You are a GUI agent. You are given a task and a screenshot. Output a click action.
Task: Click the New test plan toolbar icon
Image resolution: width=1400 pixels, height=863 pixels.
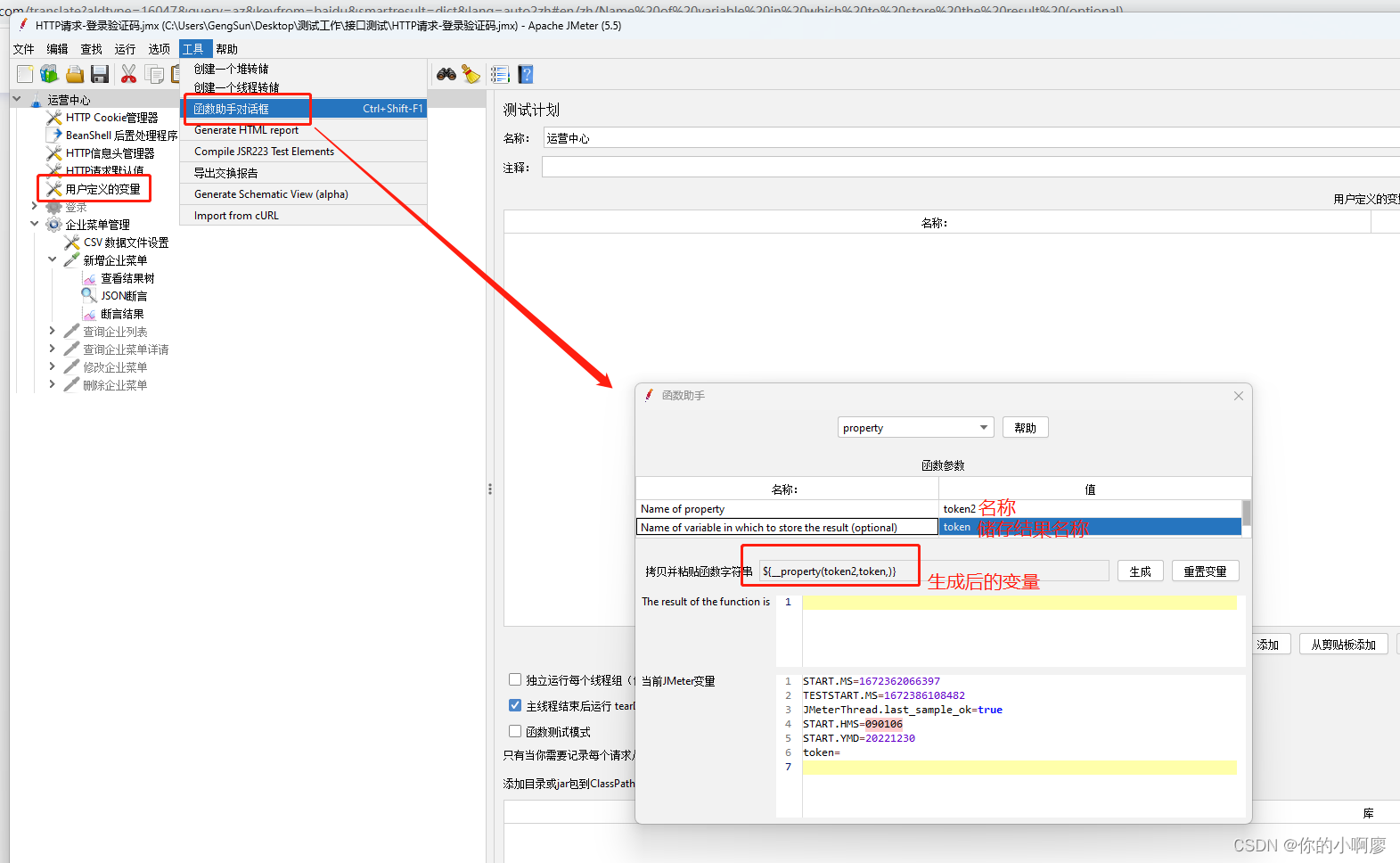(x=25, y=74)
